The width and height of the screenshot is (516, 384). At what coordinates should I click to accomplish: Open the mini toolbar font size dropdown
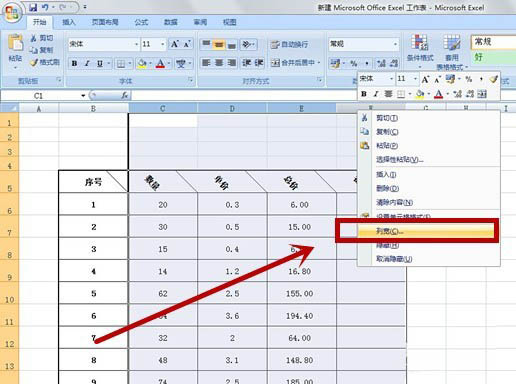pyautogui.click(x=415, y=79)
